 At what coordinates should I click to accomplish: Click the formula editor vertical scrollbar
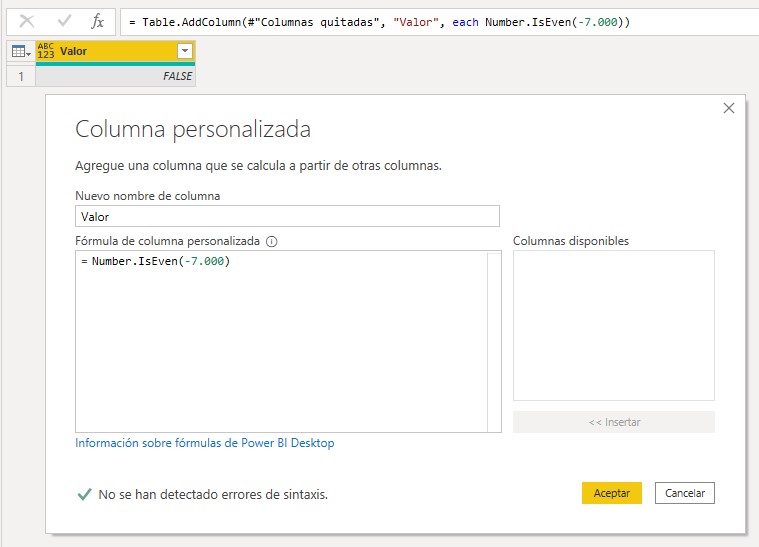[494, 341]
